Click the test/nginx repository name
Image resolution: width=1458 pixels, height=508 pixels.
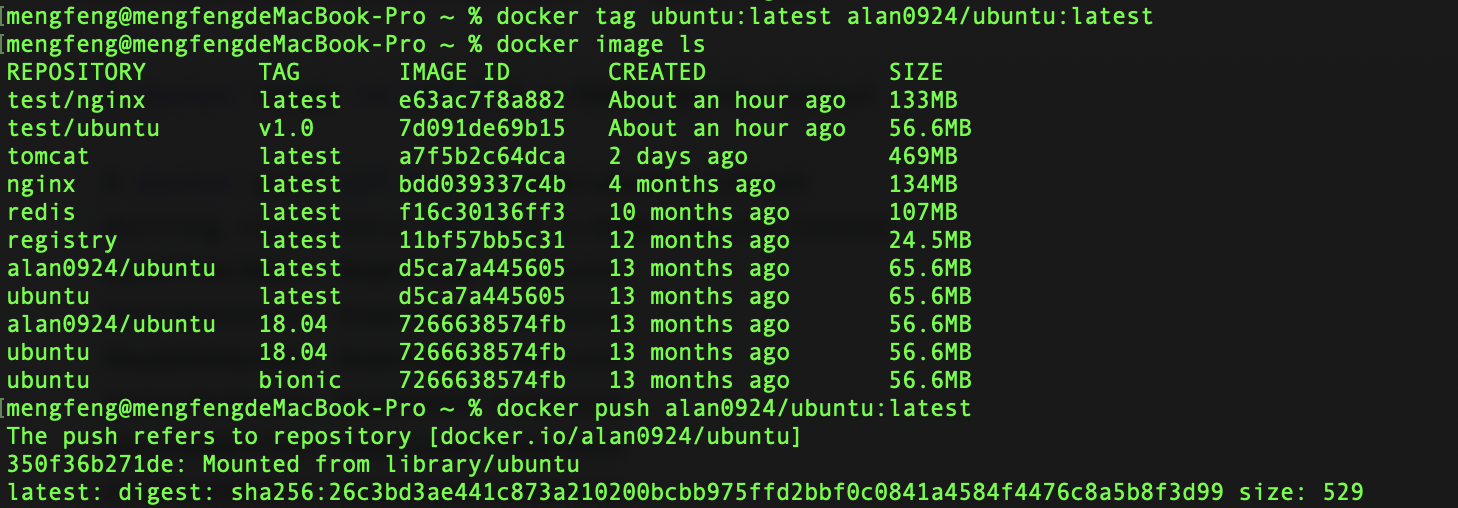click(x=76, y=100)
